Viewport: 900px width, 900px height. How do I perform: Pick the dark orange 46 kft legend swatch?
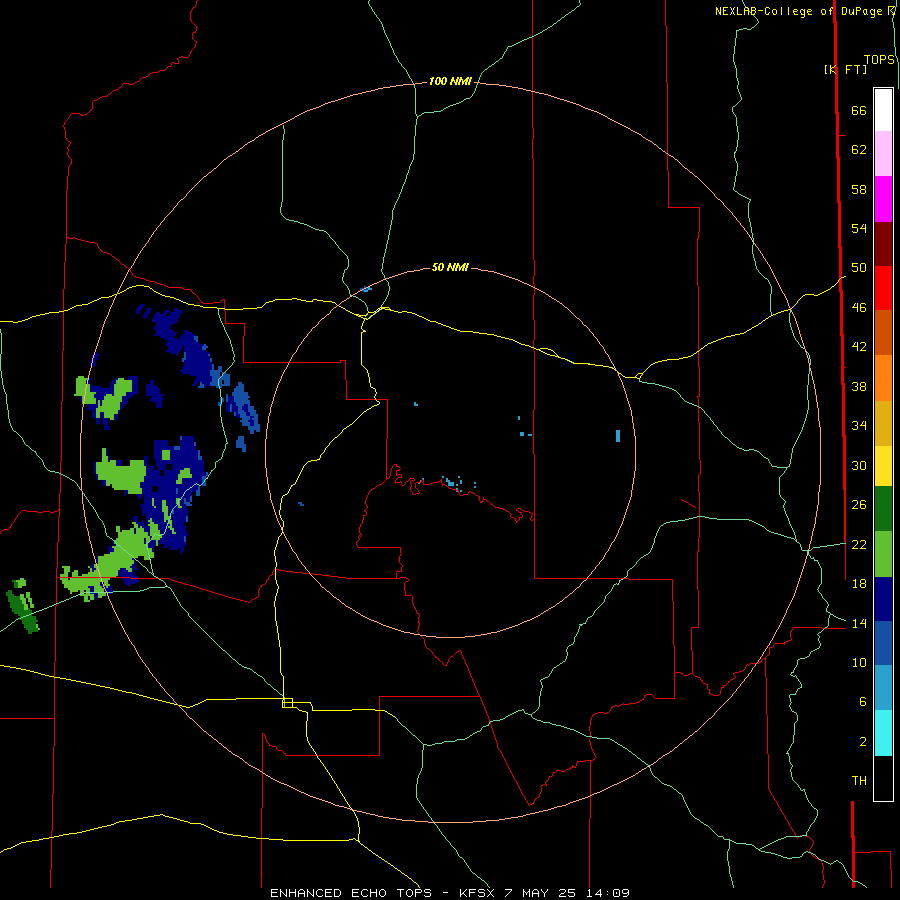(x=883, y=332)
